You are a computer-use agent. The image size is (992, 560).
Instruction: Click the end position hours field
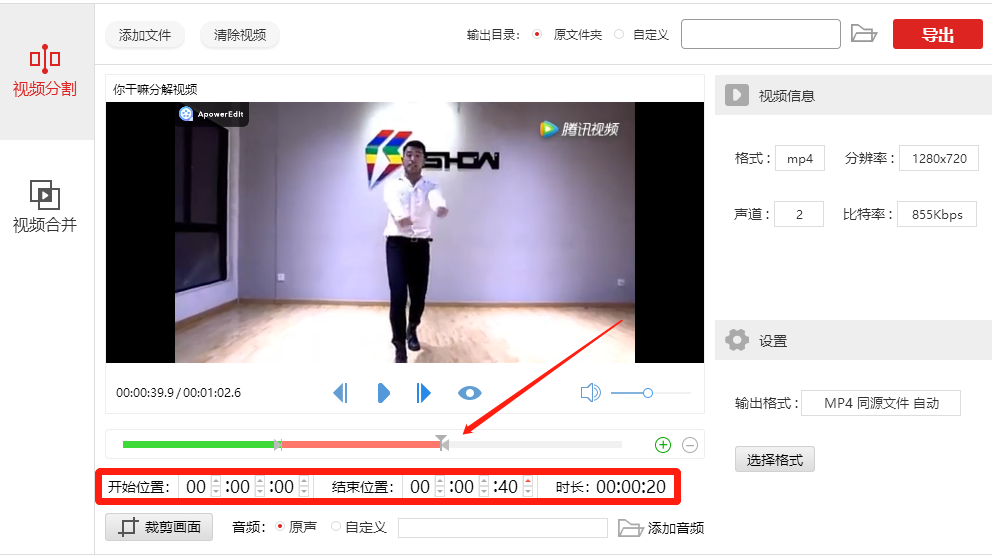point(420,487)
